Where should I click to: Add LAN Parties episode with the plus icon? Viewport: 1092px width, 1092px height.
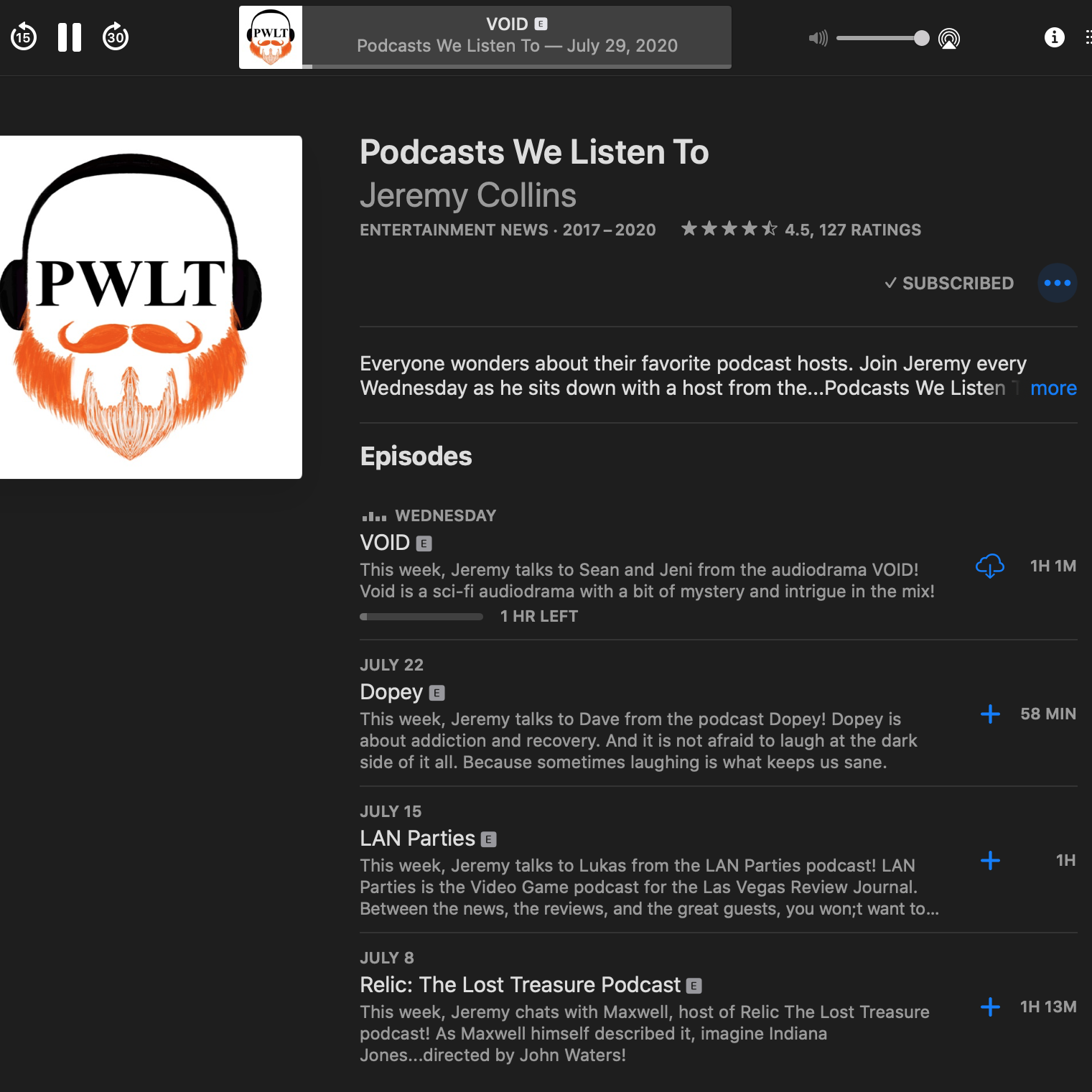[x=990, y=860]
